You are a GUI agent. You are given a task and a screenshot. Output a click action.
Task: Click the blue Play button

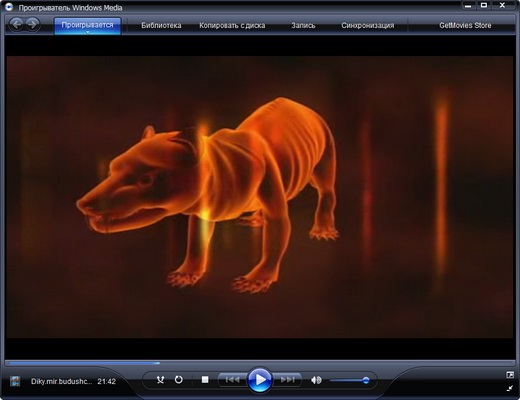tap(260, 379)
